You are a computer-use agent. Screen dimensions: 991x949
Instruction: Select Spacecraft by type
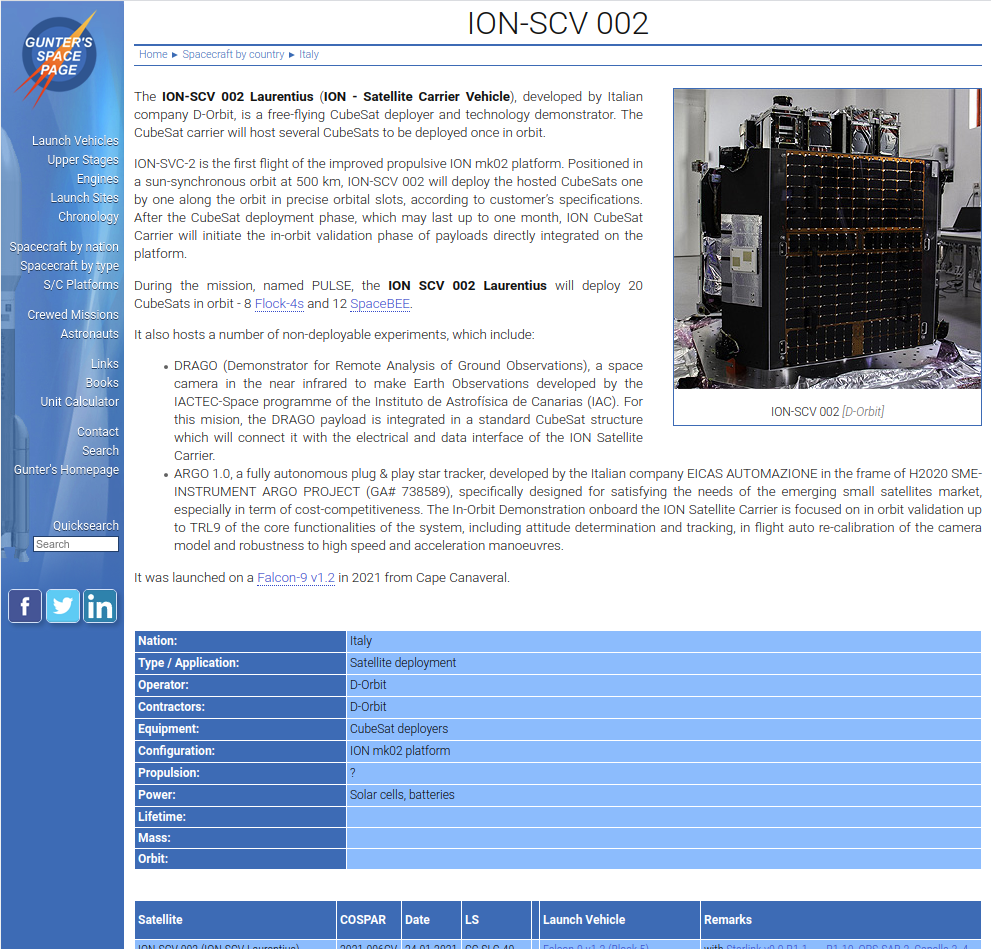(x=70, y=265)
